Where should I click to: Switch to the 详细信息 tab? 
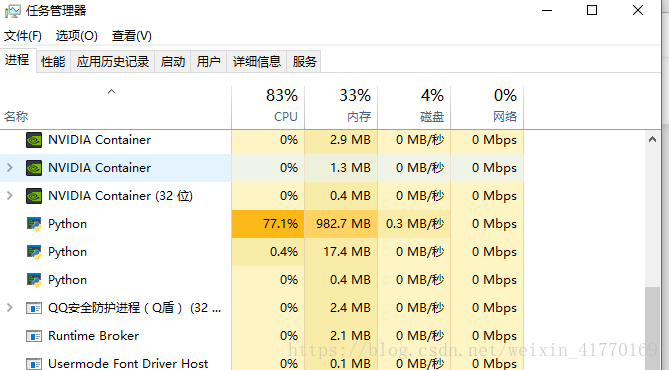click(257, 62)
